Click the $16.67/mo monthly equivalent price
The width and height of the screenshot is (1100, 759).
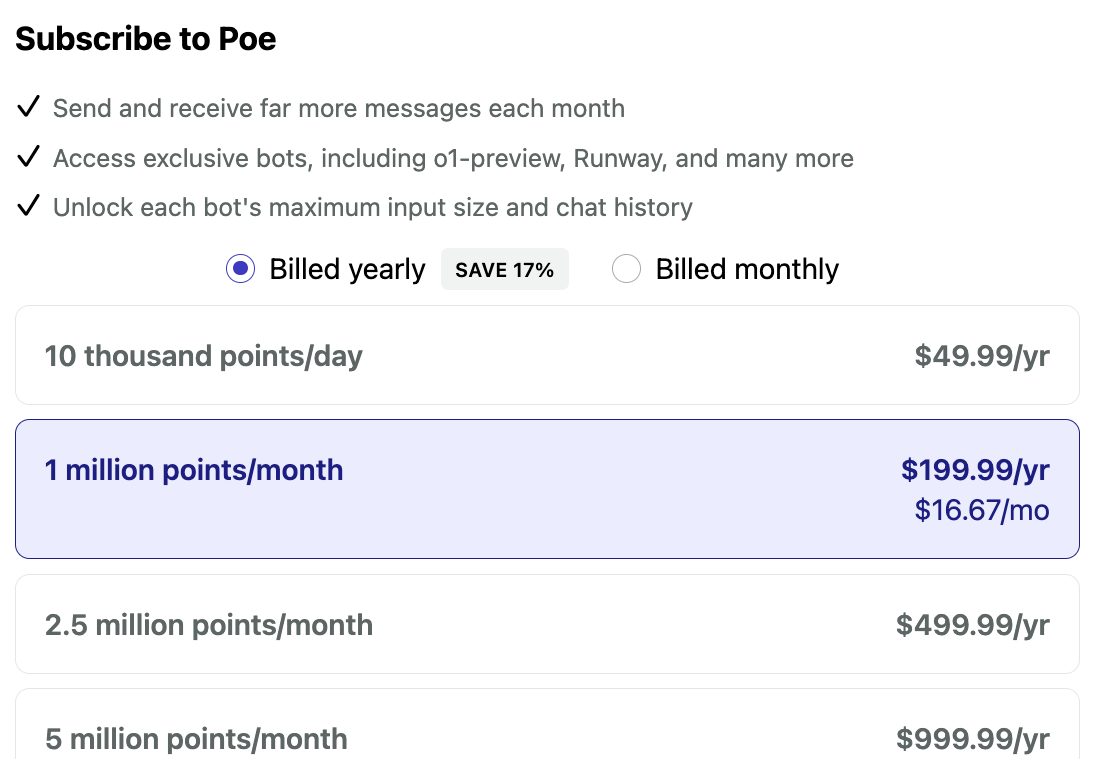[x=982, y=510]
